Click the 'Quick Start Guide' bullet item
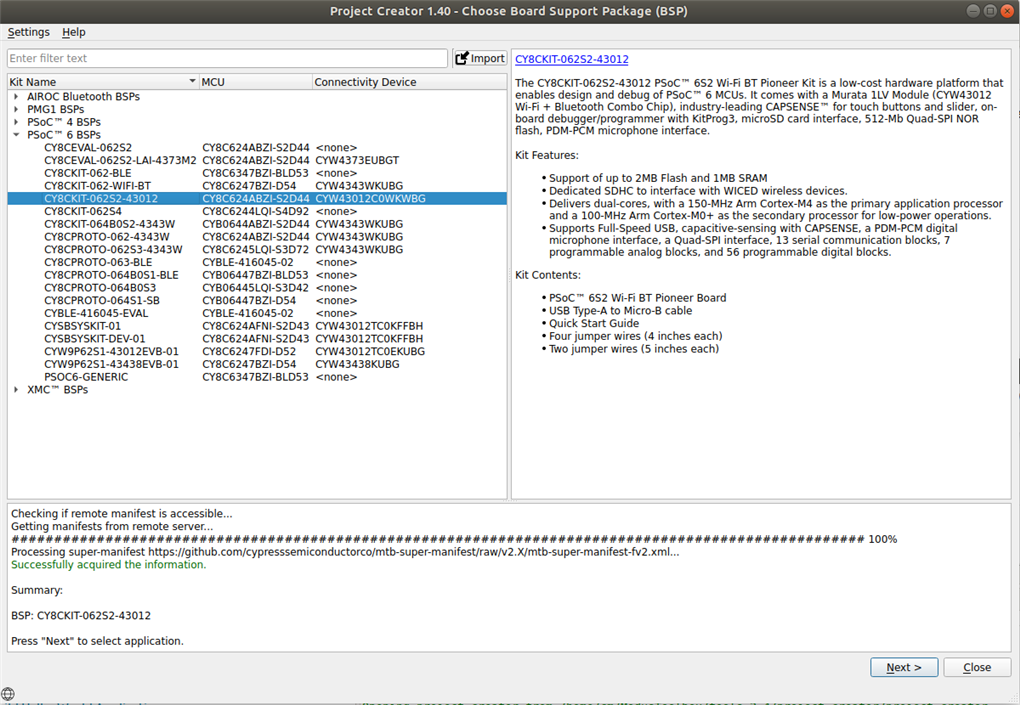This screenshot has width=1020, height=705. tap(594, 323)
